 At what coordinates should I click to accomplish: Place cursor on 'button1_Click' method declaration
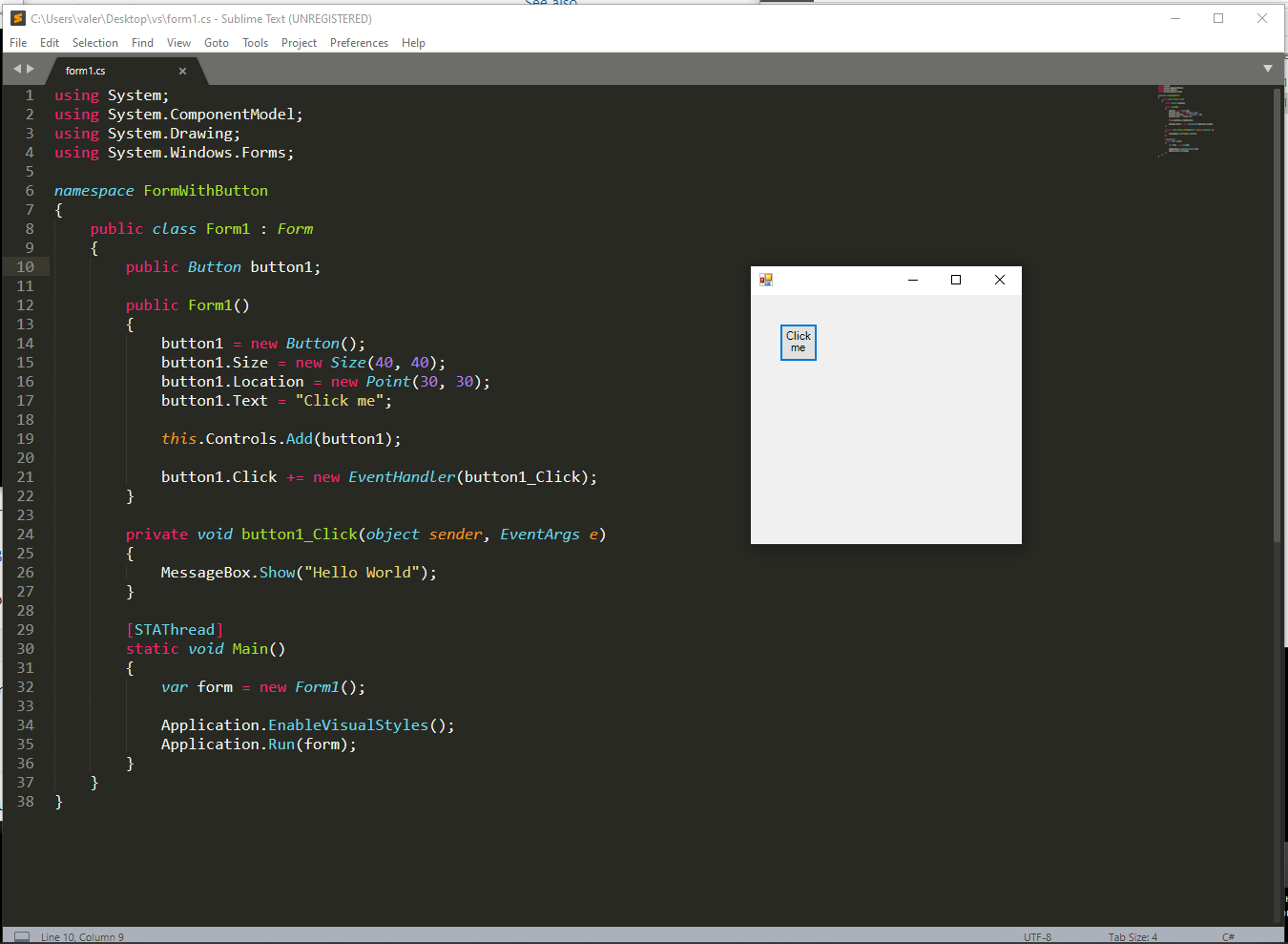[299, 535]
